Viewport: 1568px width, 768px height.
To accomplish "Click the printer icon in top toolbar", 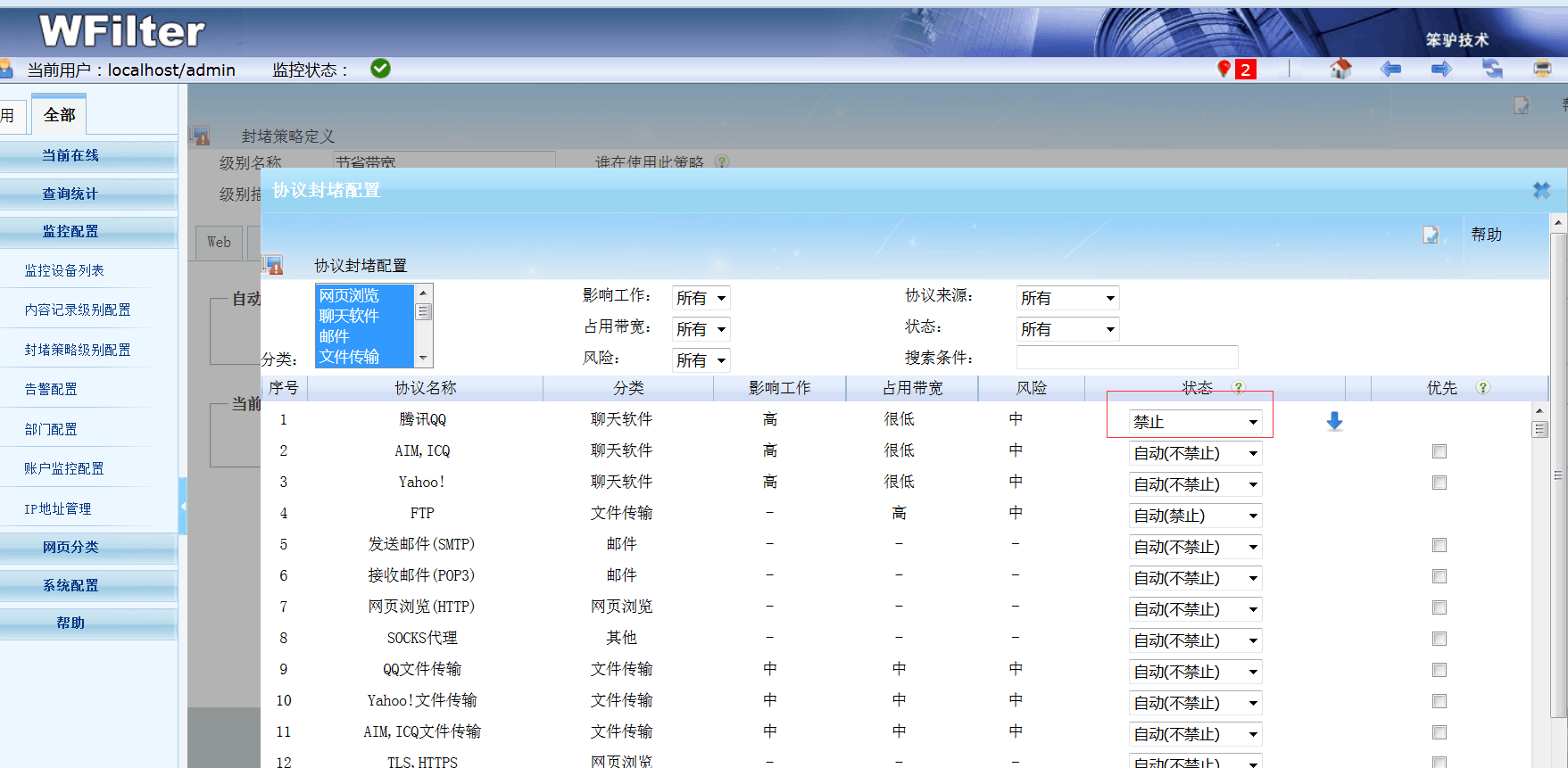I will pos(1542,69).
